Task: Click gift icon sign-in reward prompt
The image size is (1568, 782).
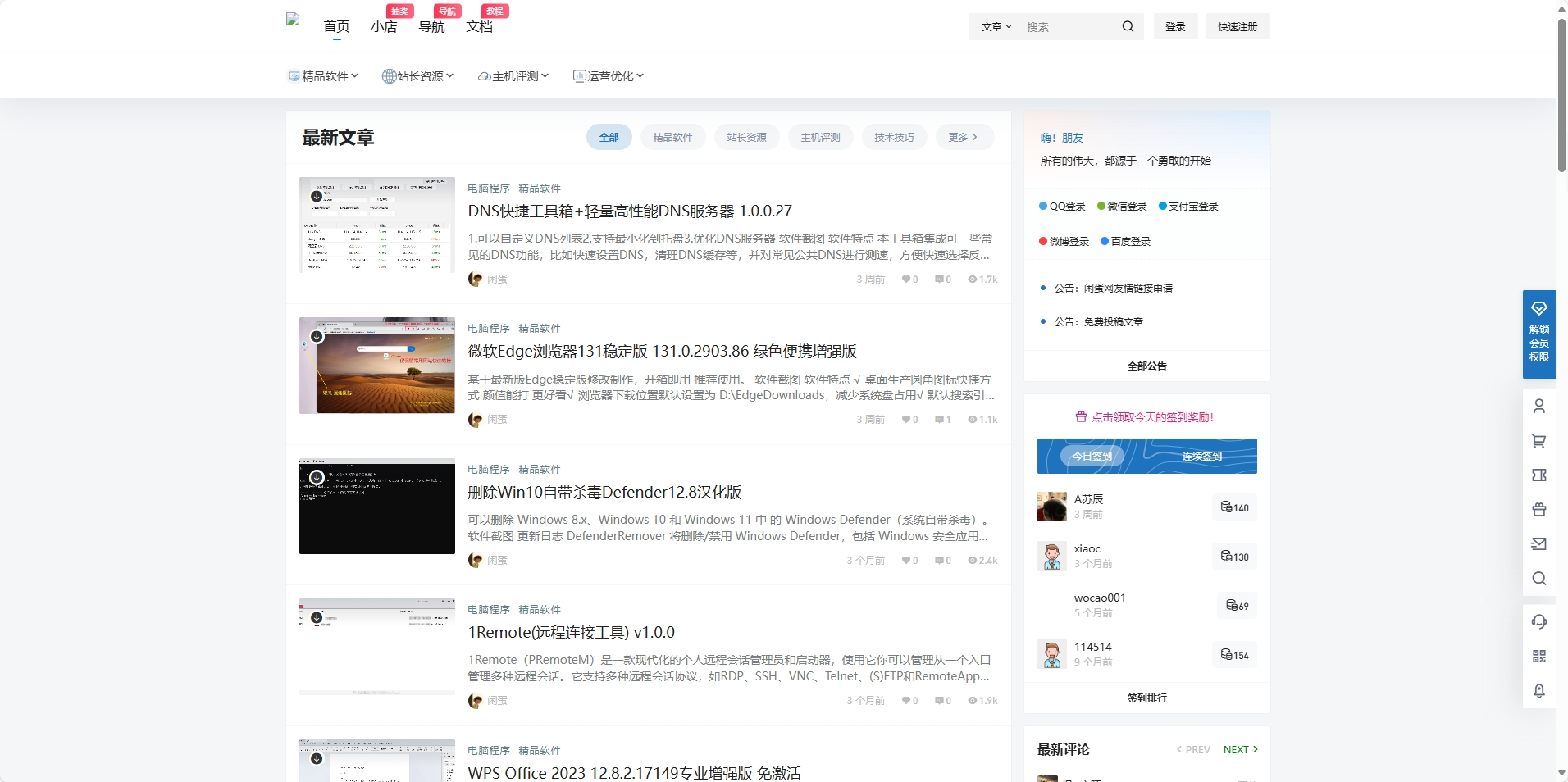Action: [1081, 416]
